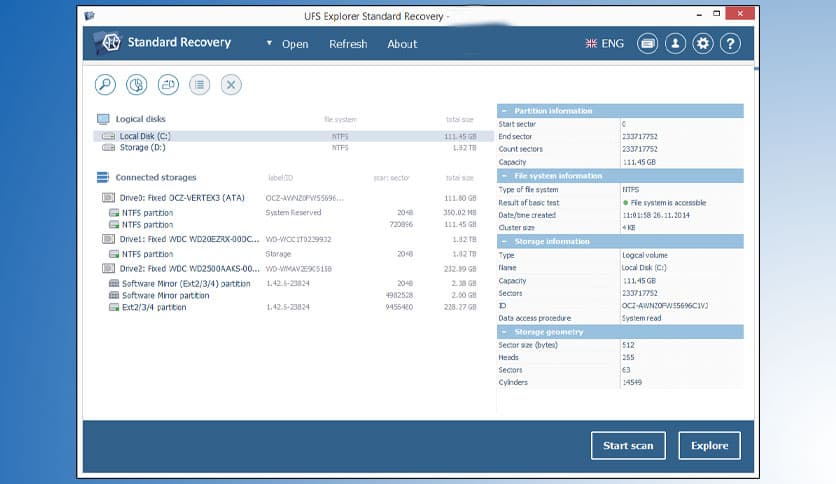Select the System Reserved NTFS partition
The image size is (836, 484).
coord(292,213)
